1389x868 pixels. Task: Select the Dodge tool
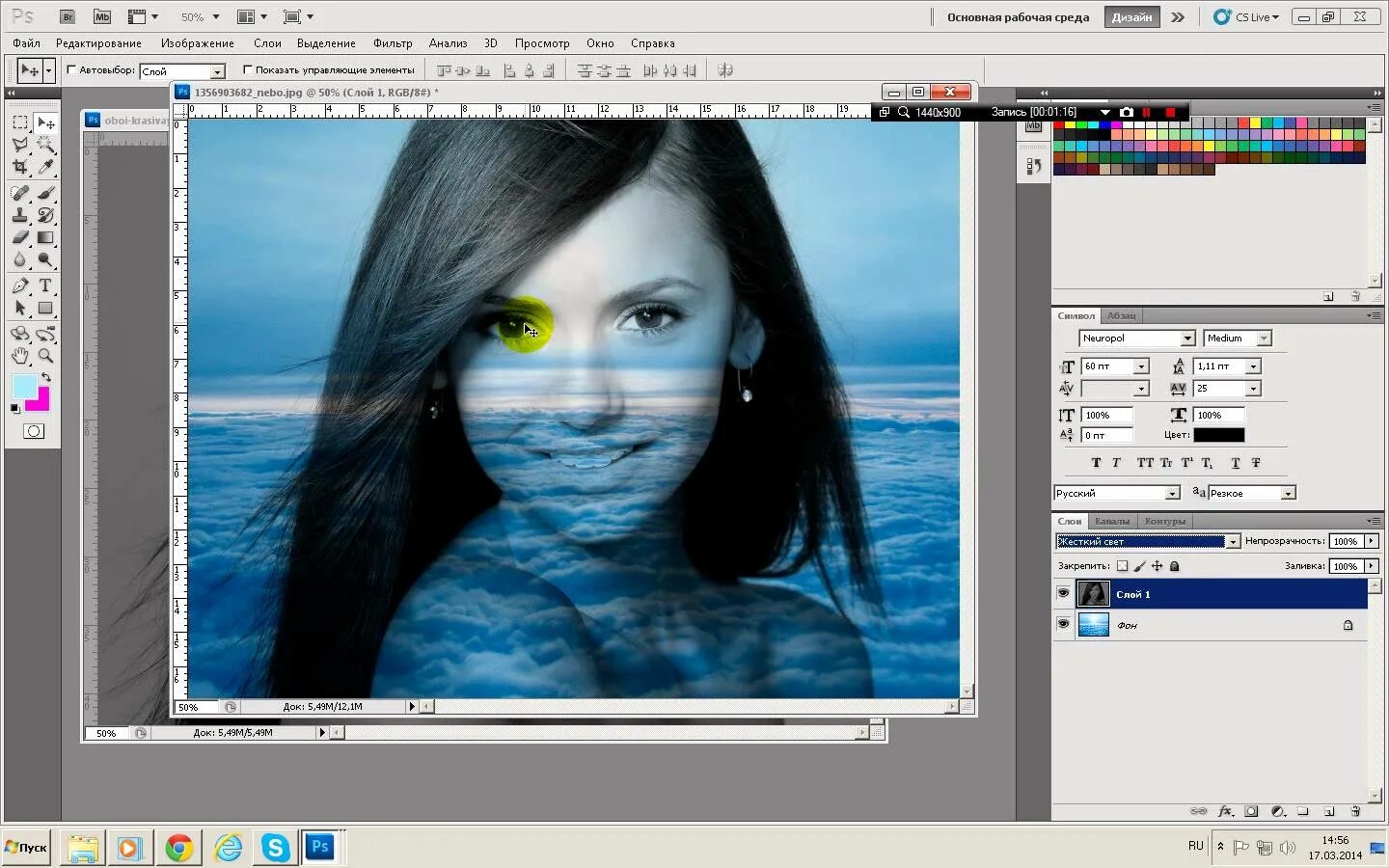(x=45, y=259)
